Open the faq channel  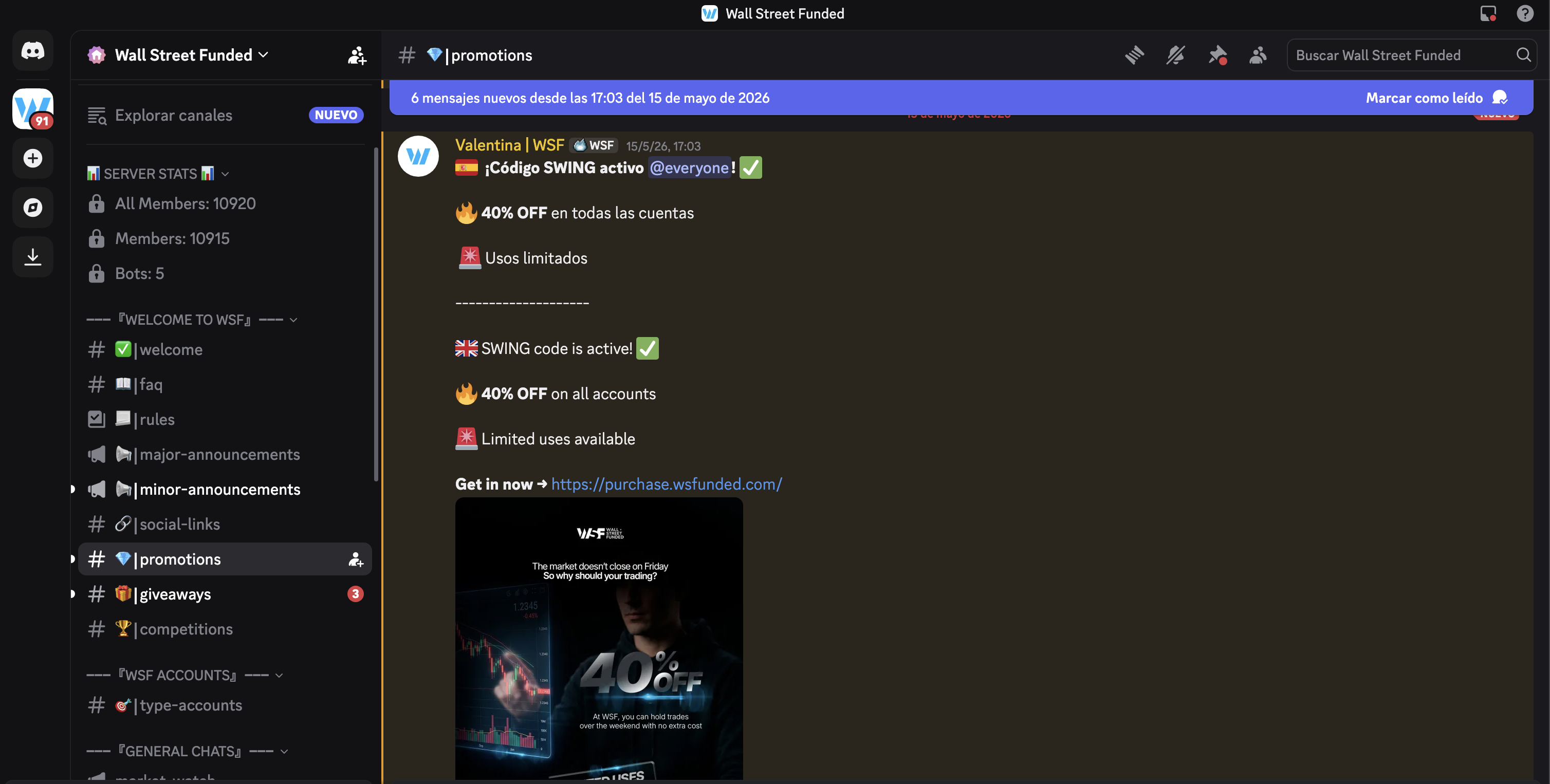225,384
